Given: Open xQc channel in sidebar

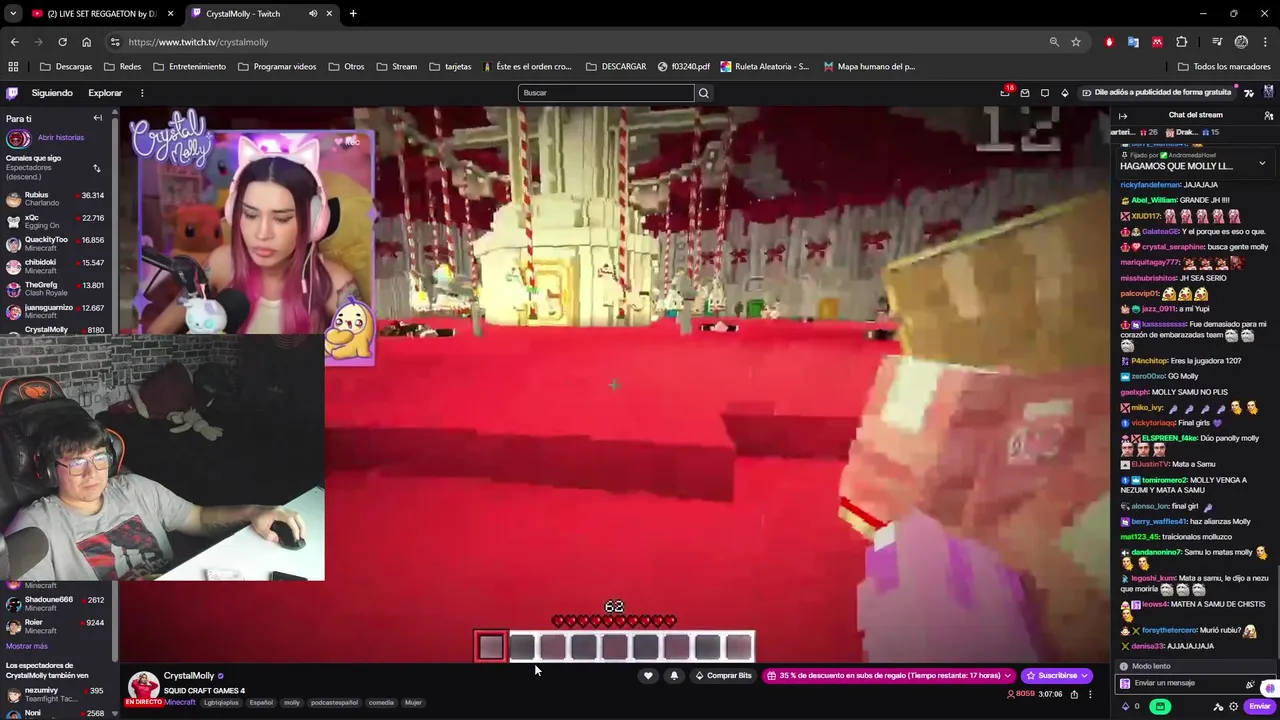Looking at the screenshot, I should (x=56, y=222).
